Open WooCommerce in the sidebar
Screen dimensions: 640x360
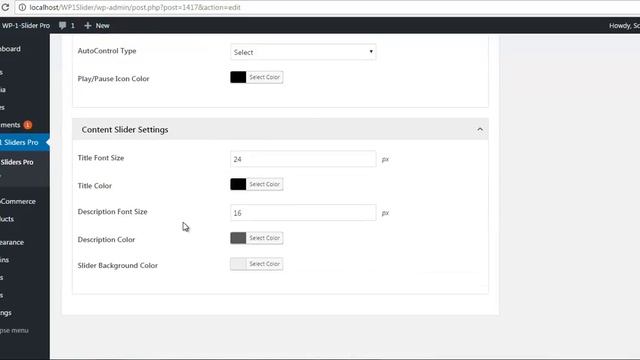pos(18,202)
